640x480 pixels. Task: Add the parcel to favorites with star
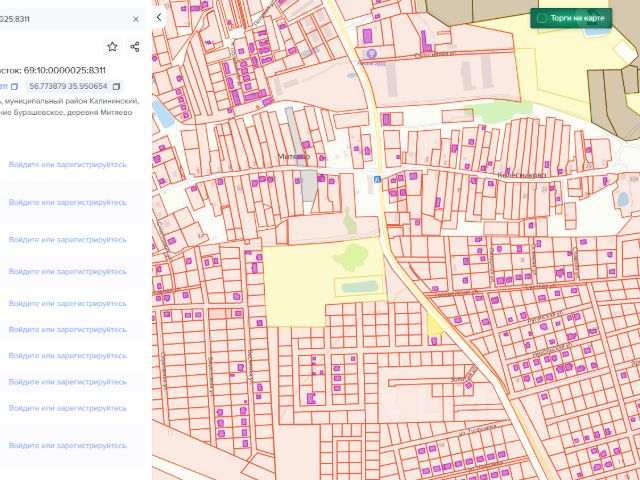tap(112, 47)
